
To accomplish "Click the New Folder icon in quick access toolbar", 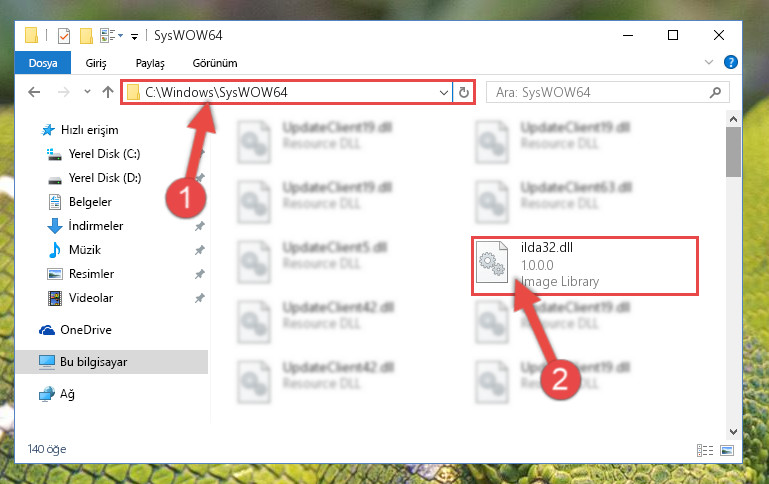I will (x=86, y=36).
